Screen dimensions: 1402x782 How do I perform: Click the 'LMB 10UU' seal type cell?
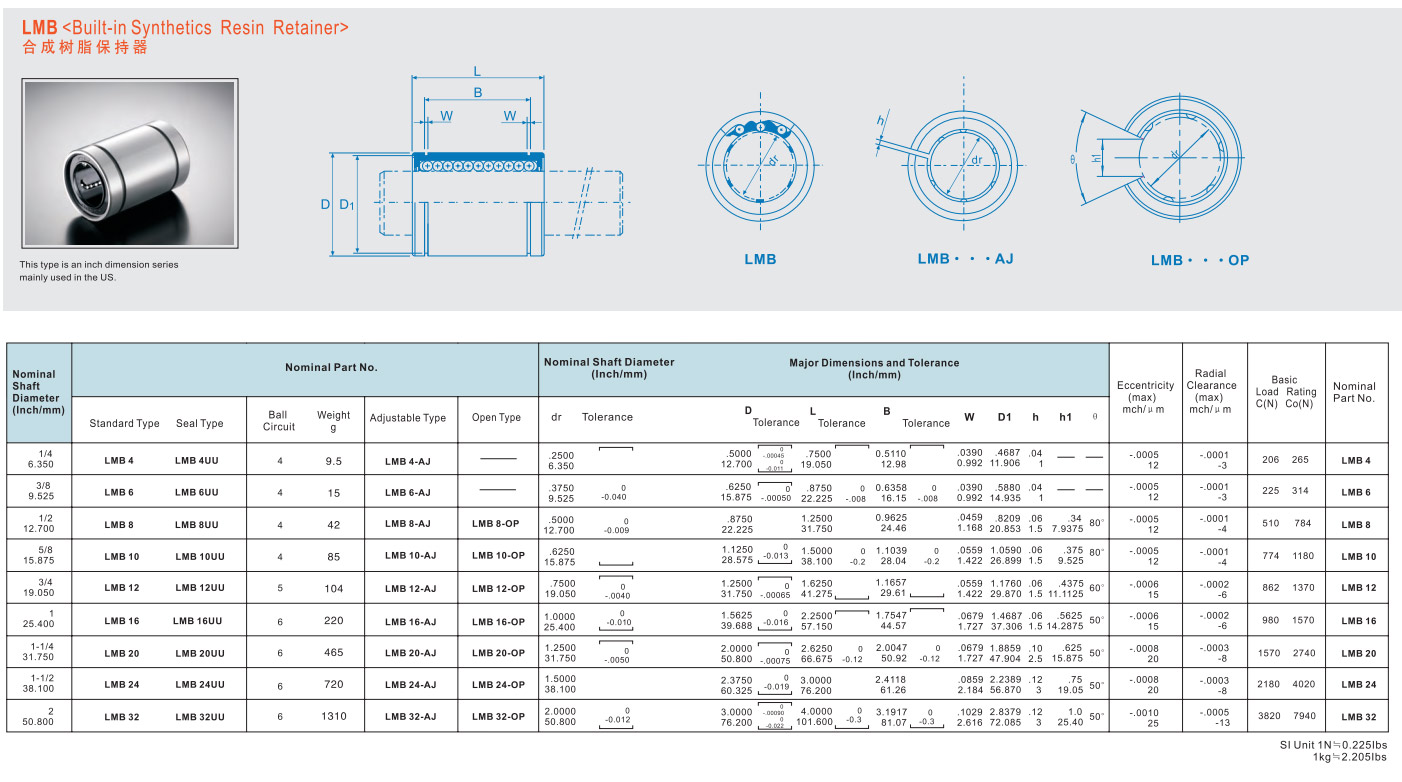pos(198,556)
